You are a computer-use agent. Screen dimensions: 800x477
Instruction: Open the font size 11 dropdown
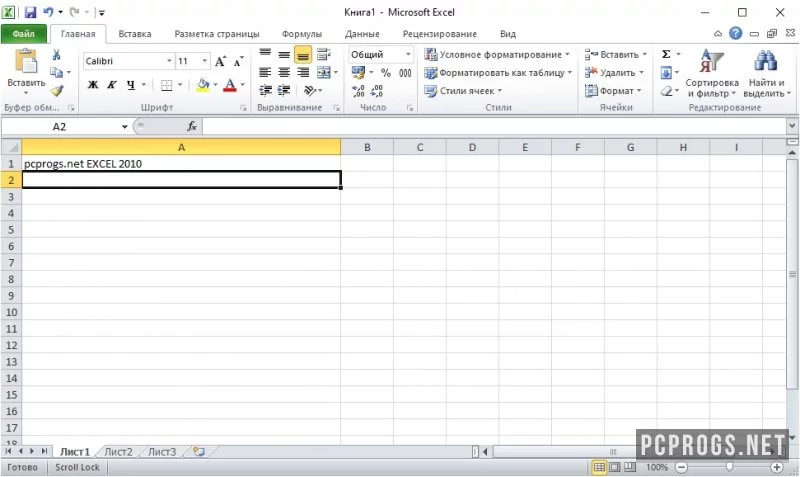205,61
